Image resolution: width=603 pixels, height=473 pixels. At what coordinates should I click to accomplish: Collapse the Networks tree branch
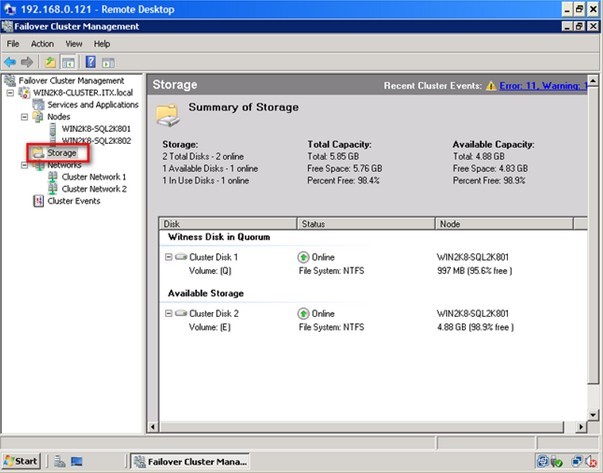pyautogui.click(x=25, y=165)
